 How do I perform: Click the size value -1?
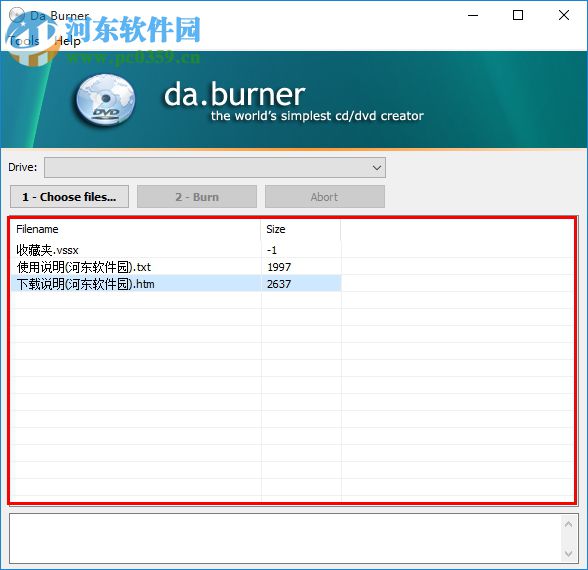272,250
